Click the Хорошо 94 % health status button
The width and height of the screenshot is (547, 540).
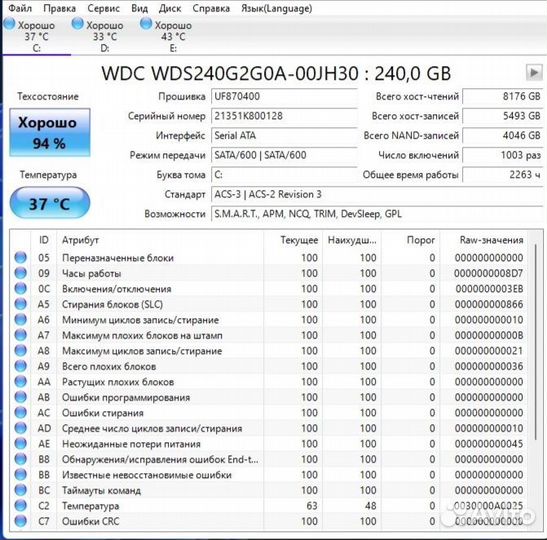click(50, 132)
